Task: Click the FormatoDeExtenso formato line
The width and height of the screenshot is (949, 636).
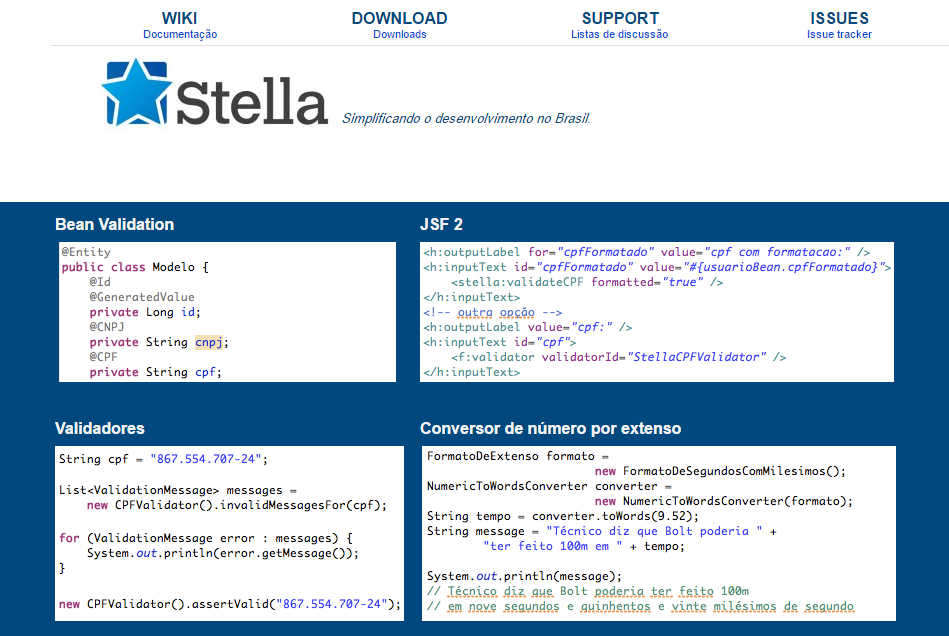Action: [517, 456]
